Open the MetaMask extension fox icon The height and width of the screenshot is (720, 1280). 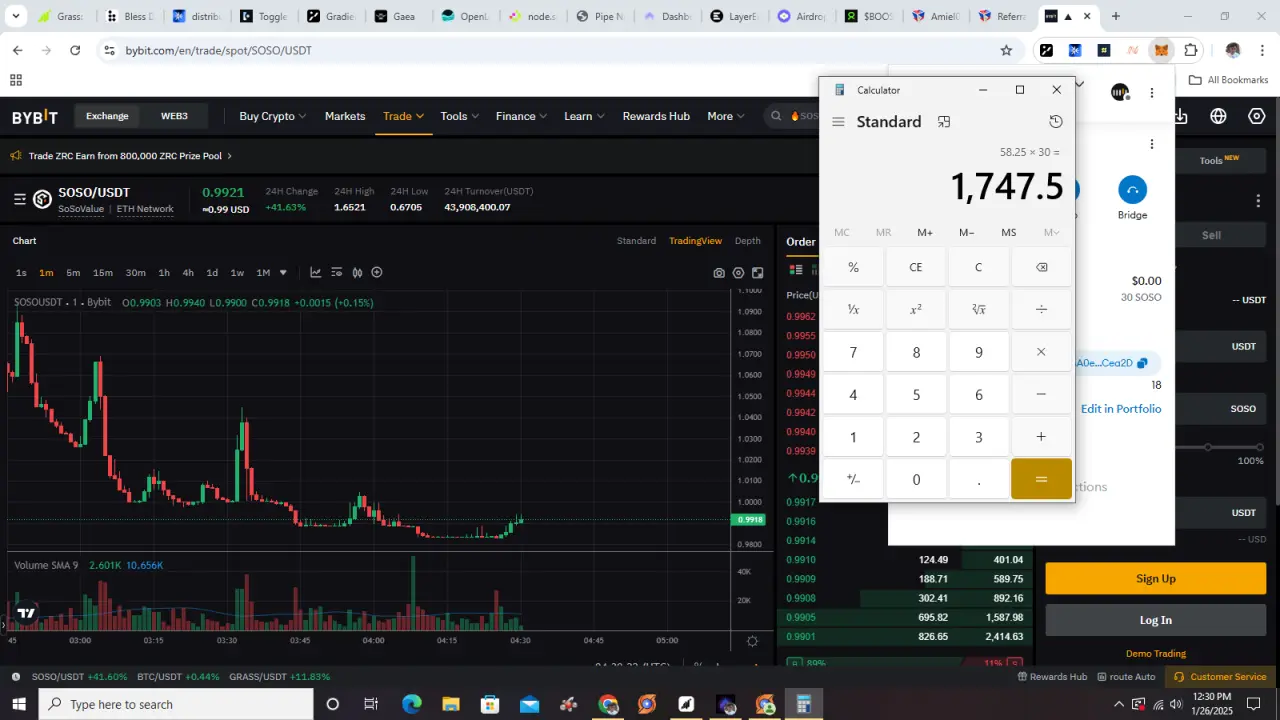point(1161,50)
